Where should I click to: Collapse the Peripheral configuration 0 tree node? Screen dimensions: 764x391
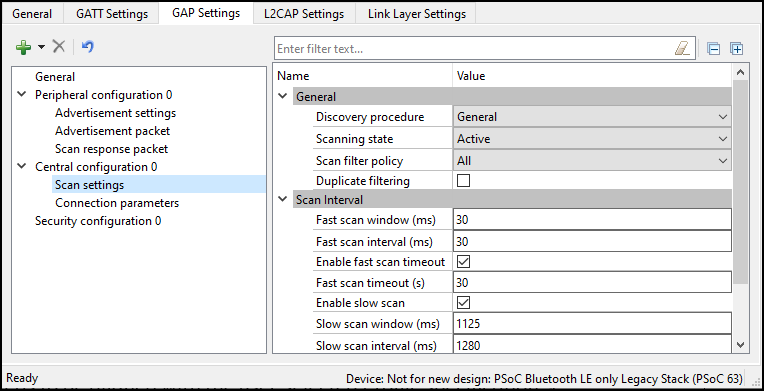[x=21, y=94]
